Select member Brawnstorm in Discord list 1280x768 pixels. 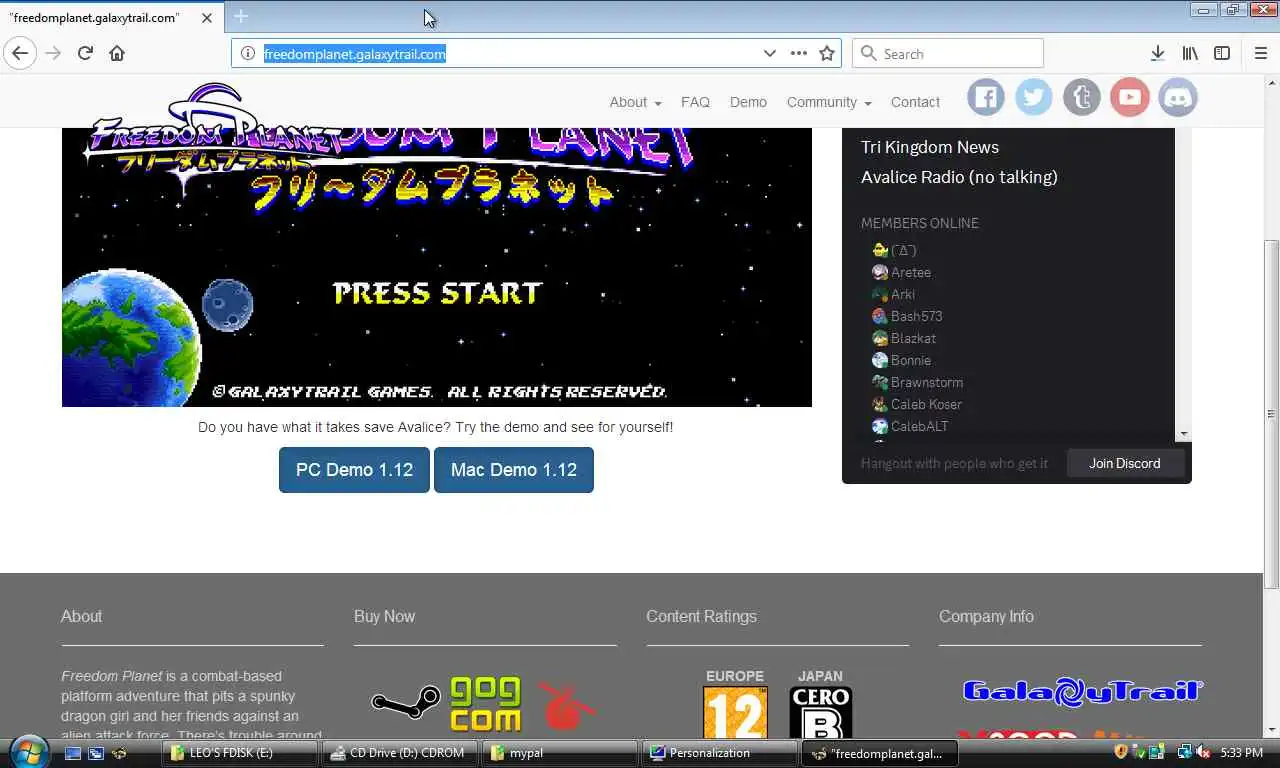click(917, 382)
